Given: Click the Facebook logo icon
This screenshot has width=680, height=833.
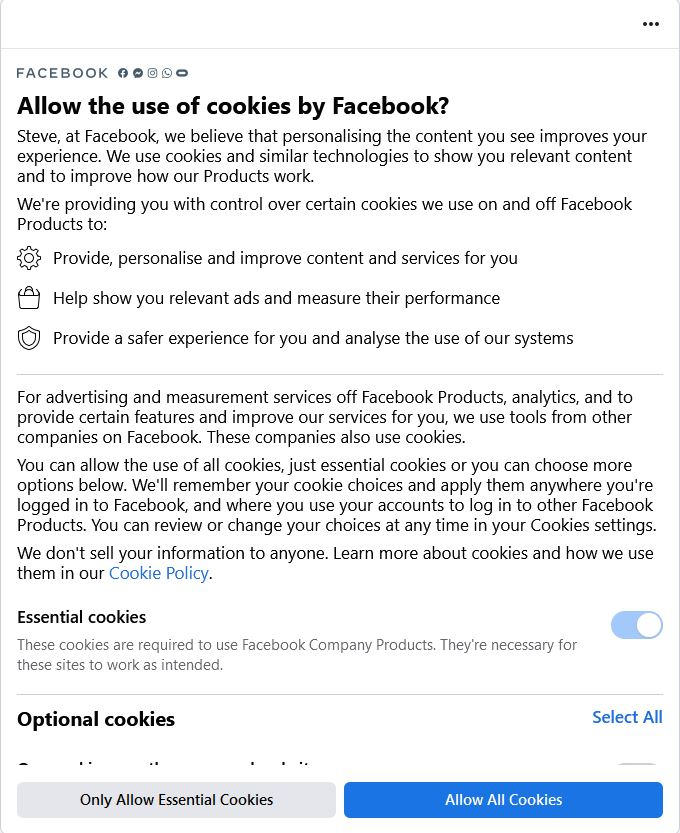Looking at the screenshot, I should click(x=123, y=73).
